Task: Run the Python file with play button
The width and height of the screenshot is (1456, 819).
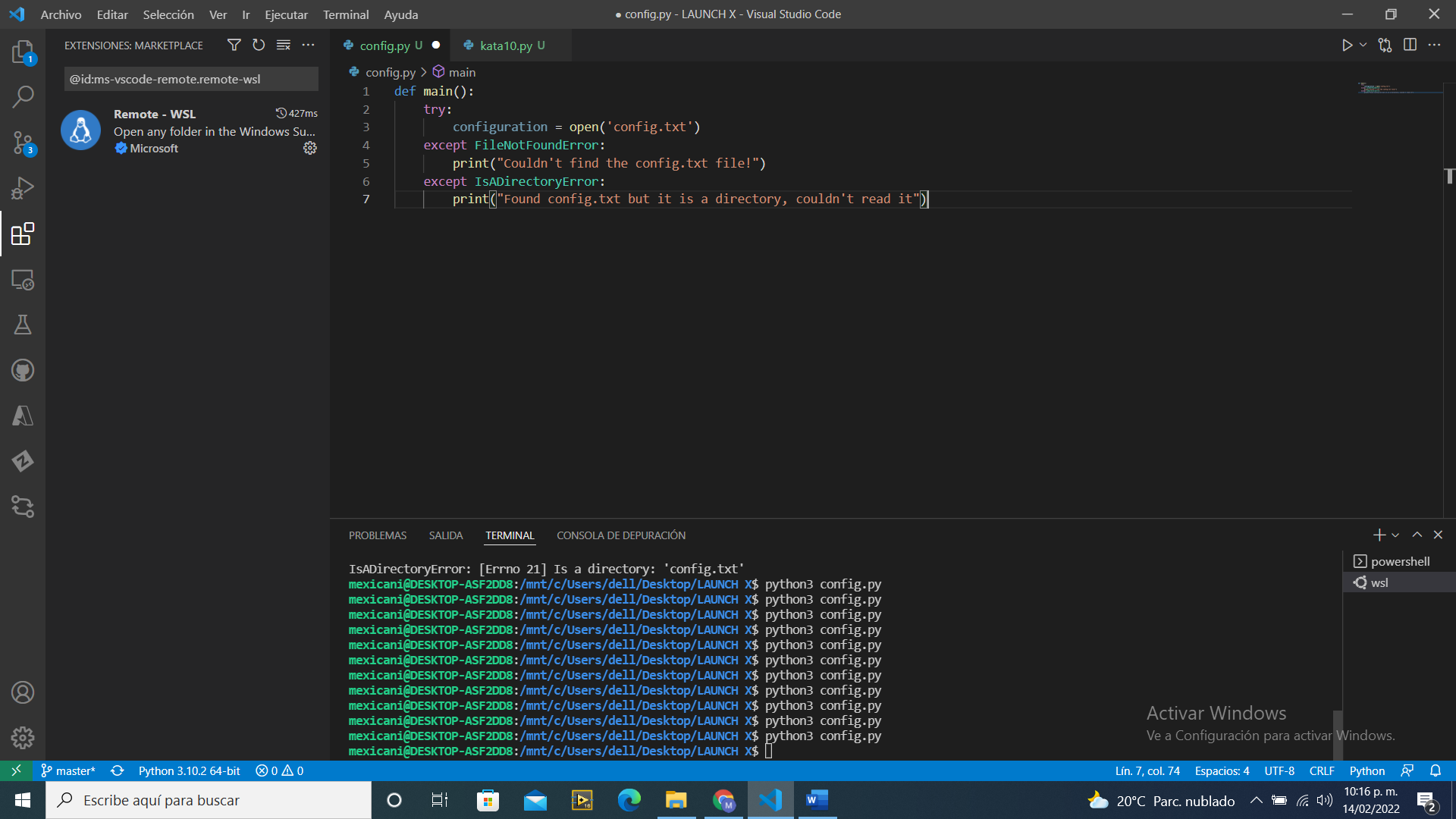Action: point(1347,45)
